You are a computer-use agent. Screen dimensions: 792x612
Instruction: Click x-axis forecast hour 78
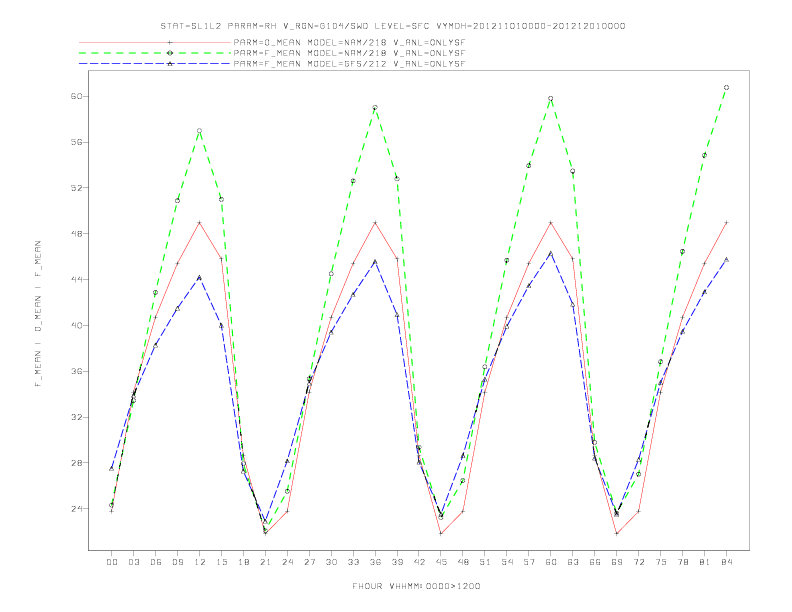[x=683, y=562]
